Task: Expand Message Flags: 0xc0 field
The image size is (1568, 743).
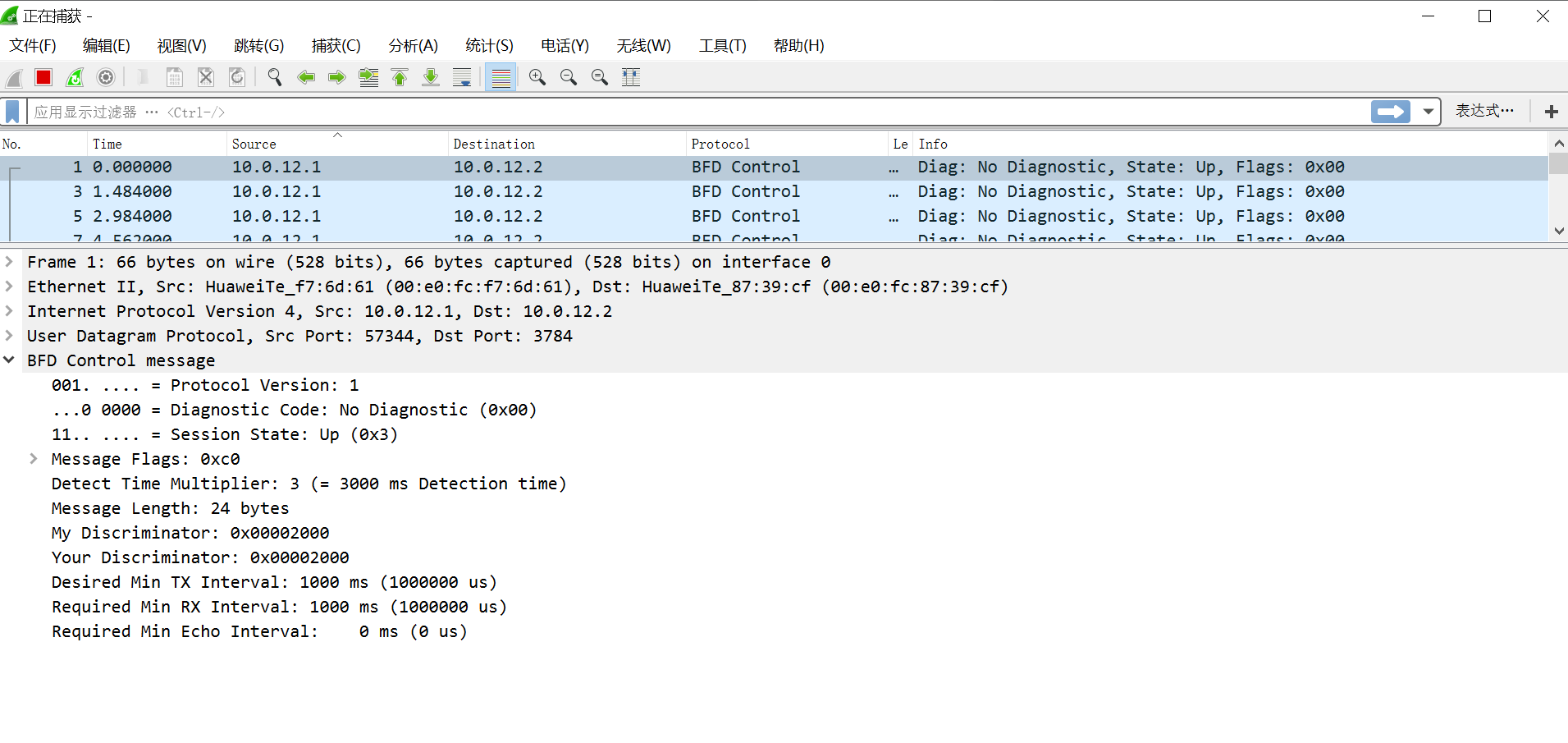Action: point(34,459)
